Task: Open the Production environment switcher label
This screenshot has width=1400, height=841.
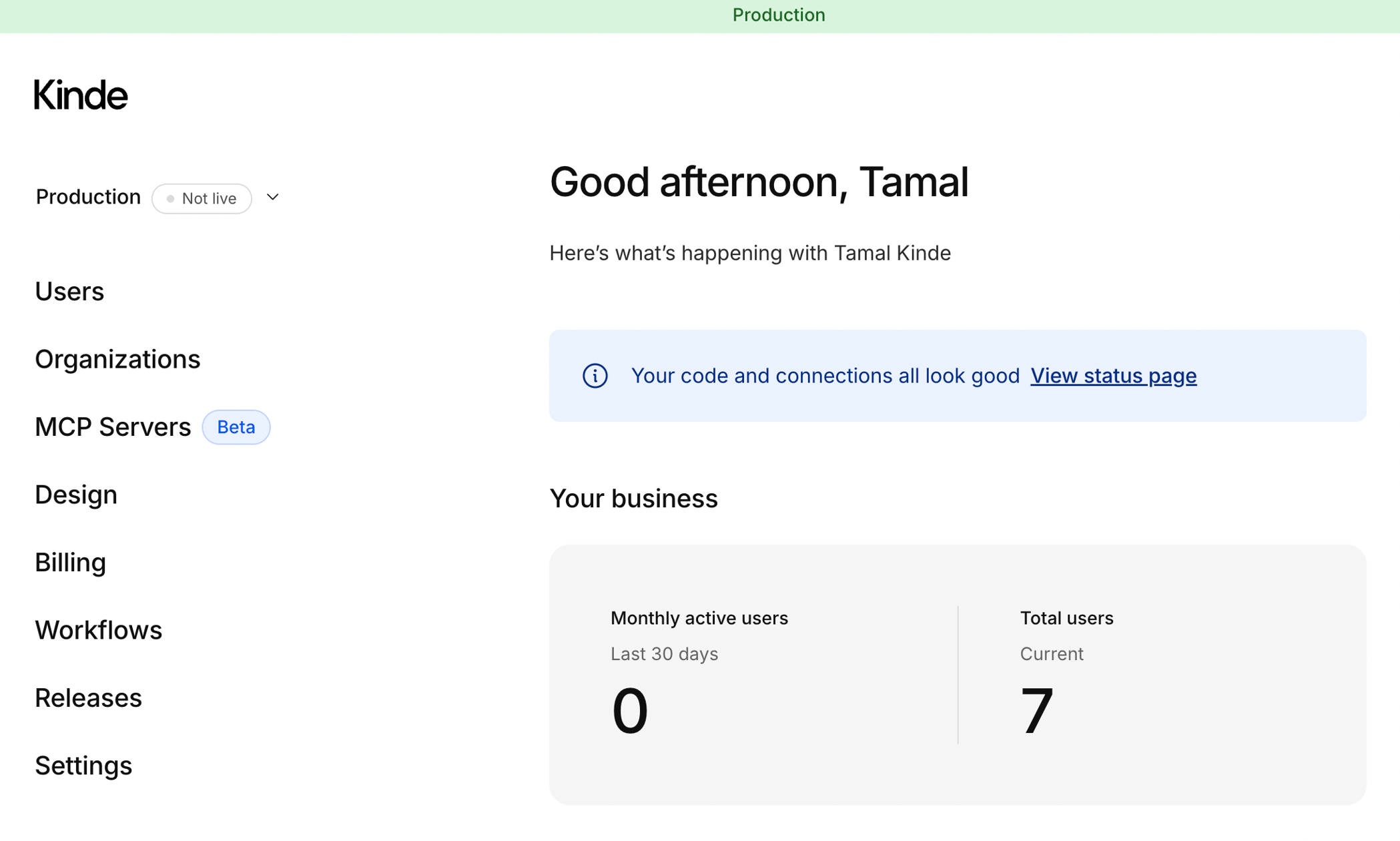Action: pos(88,197)
